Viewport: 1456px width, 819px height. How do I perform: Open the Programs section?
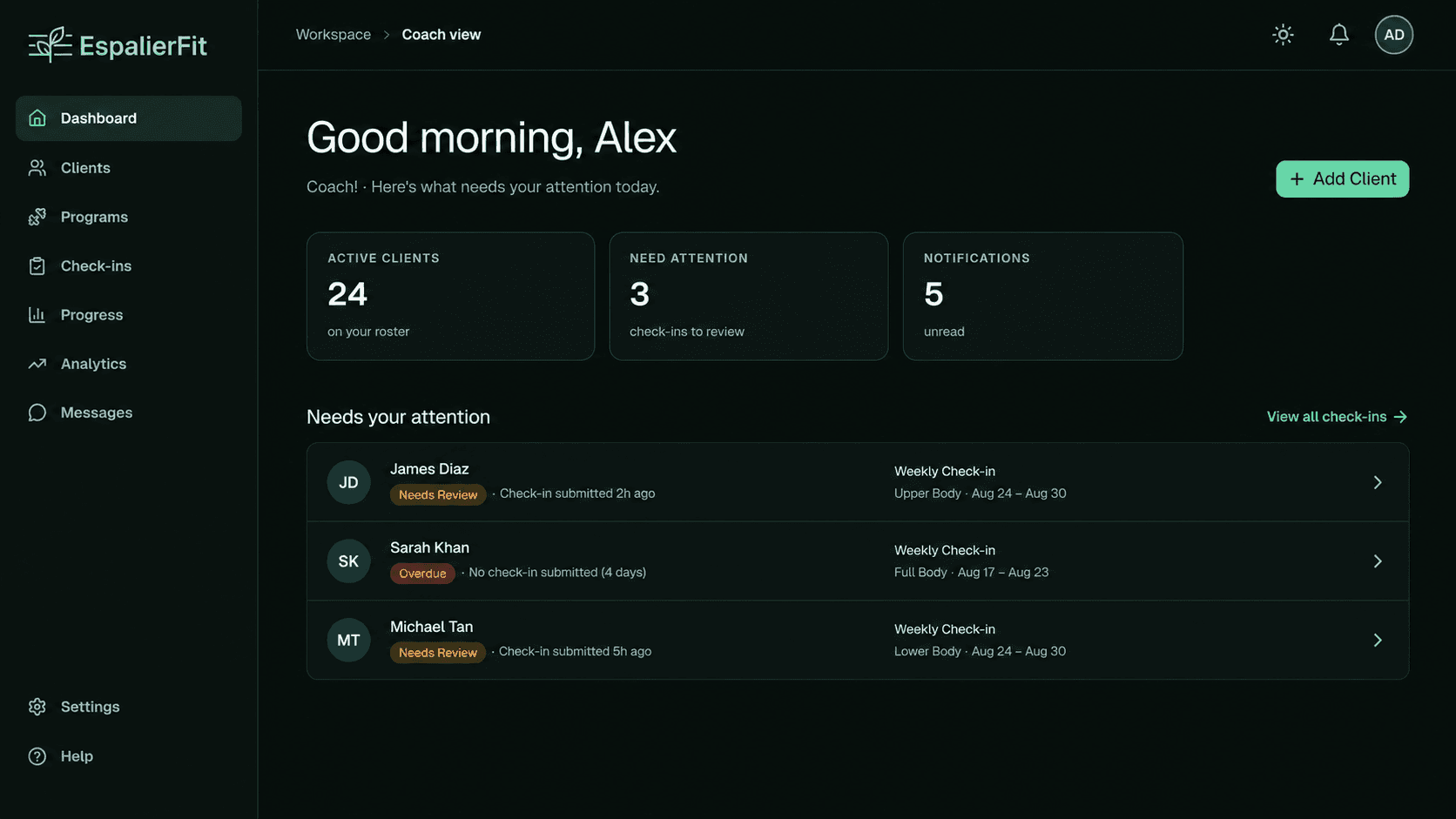click(x=129, y=217)
